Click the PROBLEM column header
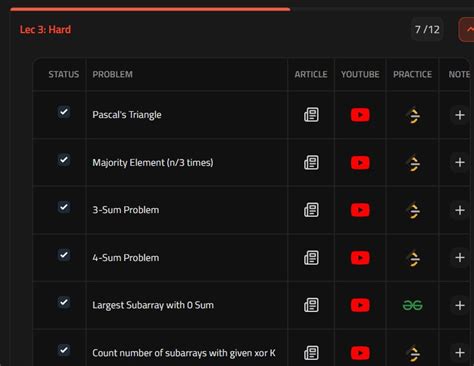The image size is (474, 366). point(113,74)
